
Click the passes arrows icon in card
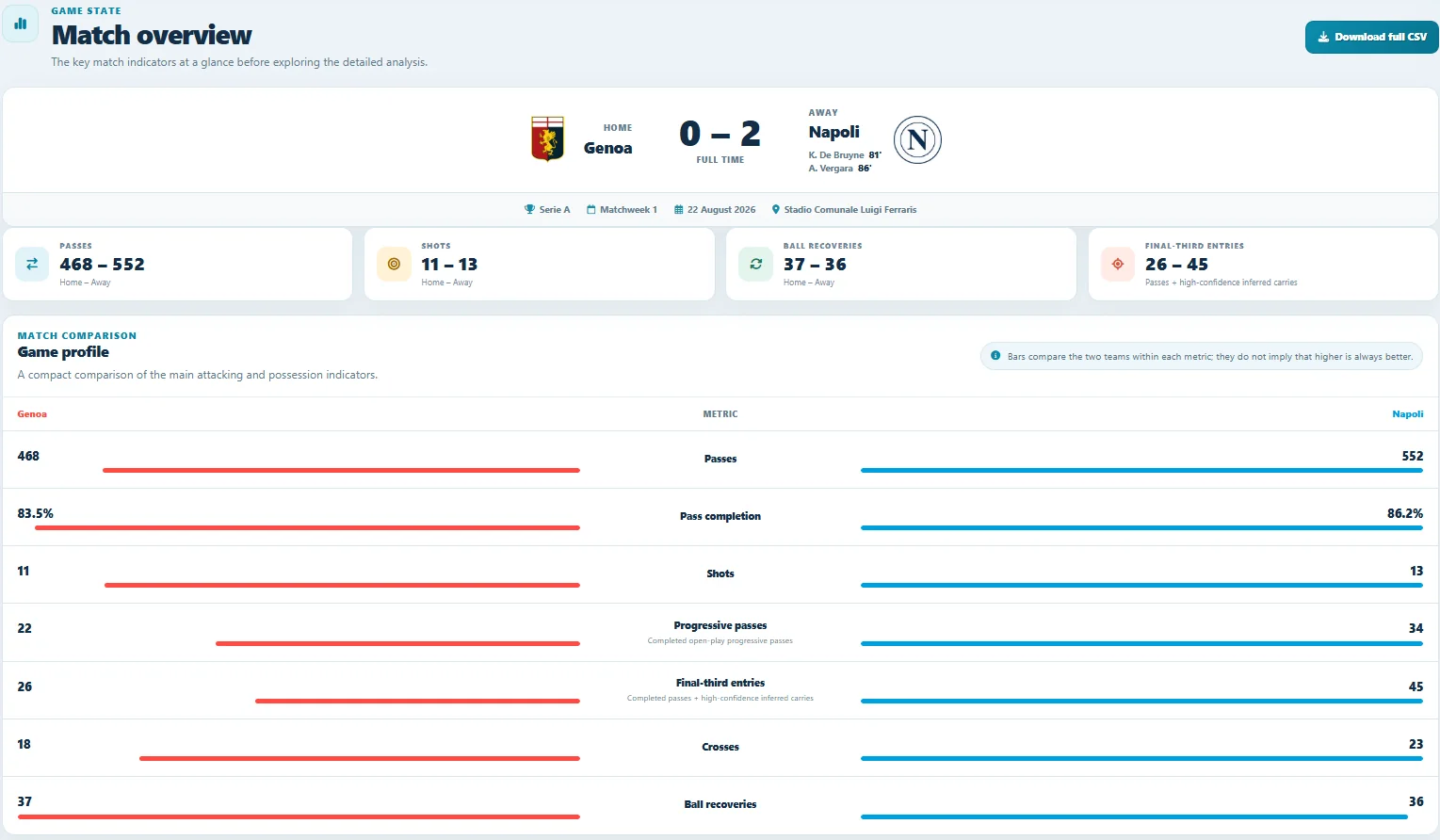click(x=32, y=264)
